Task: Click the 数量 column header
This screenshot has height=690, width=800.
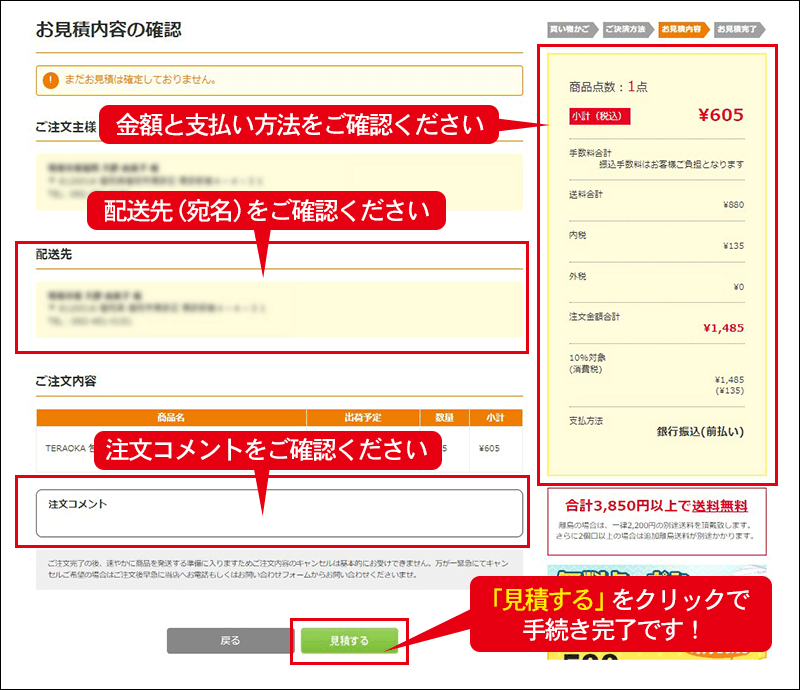Action: [x=443, y=418]
